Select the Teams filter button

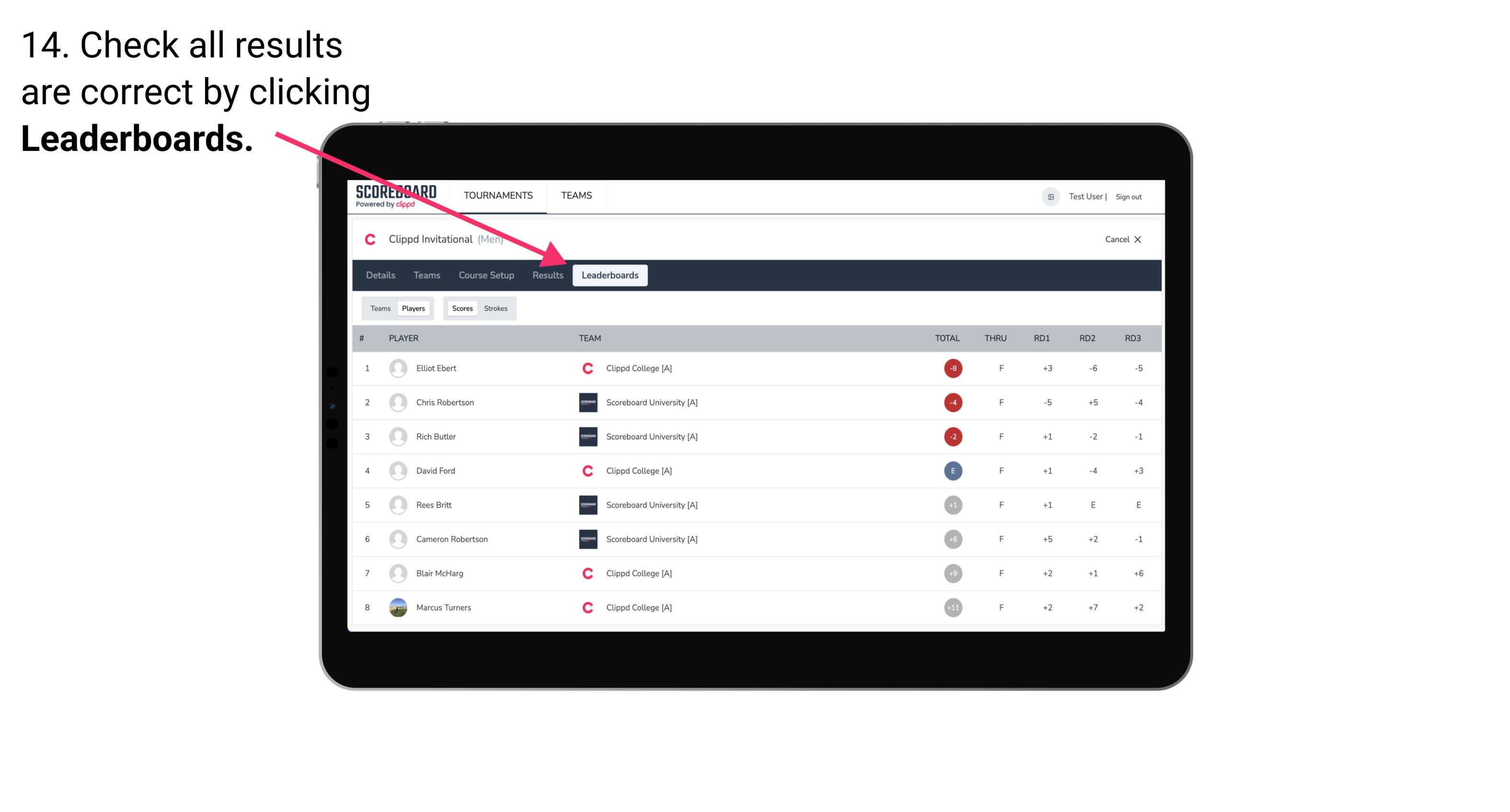[x=380, y=308]
